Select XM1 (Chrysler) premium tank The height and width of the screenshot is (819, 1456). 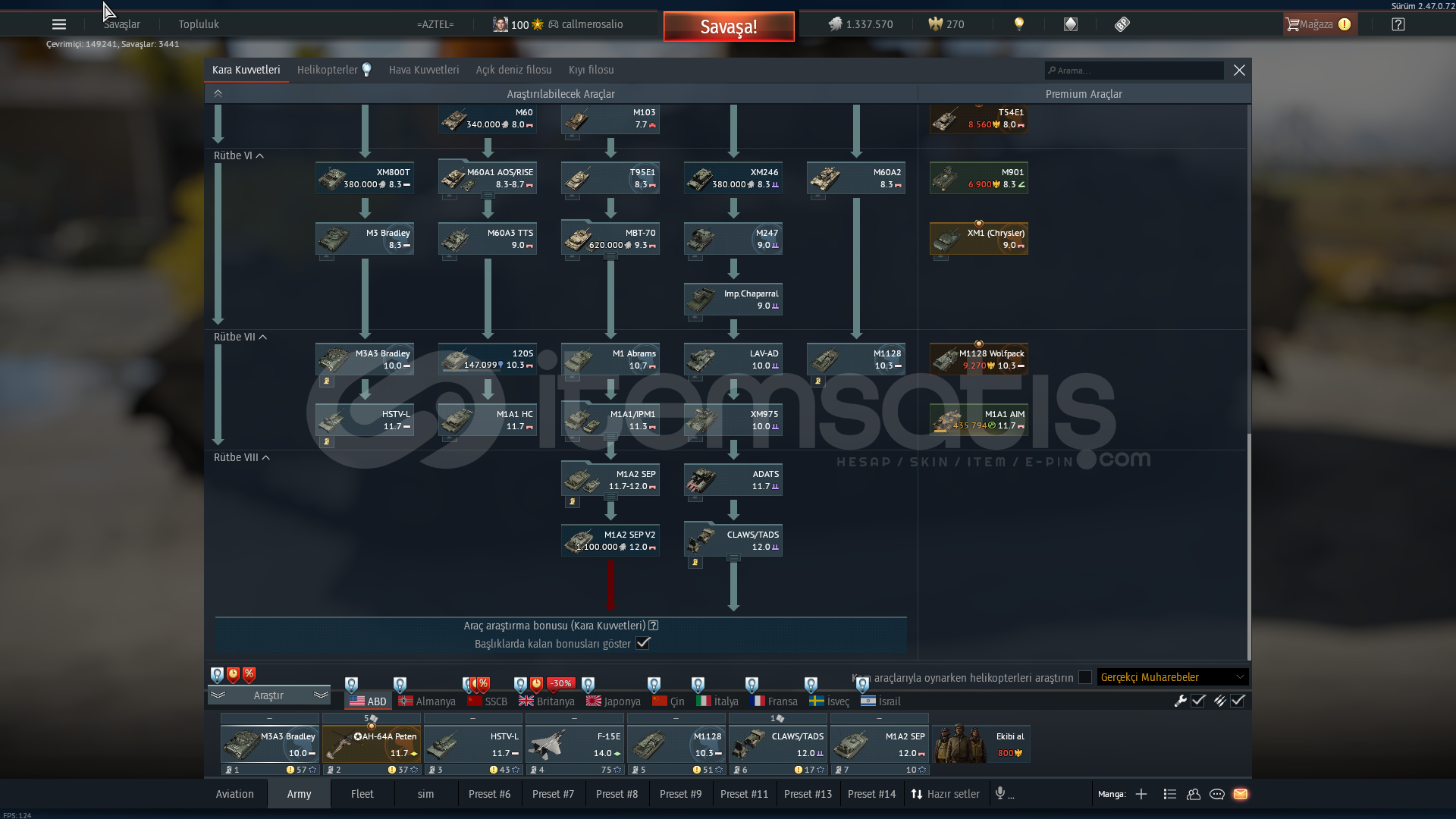[x=979, y=239]
